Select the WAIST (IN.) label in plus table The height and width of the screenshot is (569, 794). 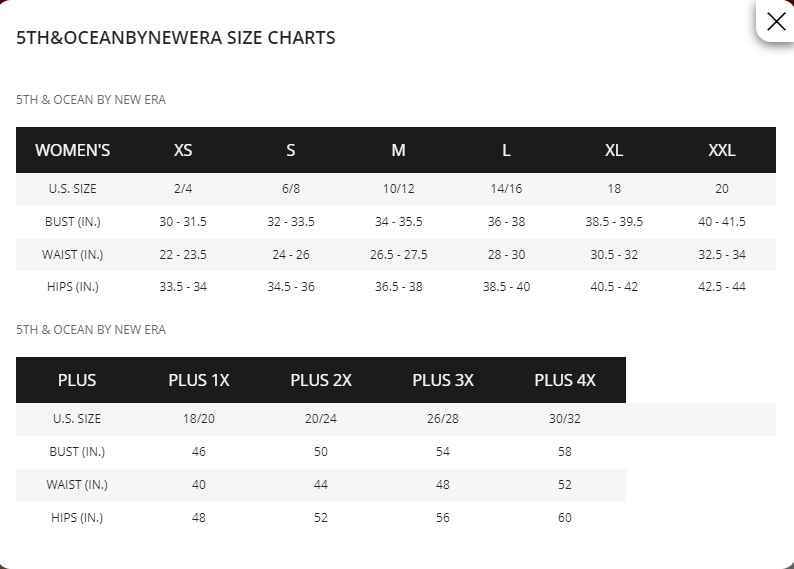coord(77,484)
